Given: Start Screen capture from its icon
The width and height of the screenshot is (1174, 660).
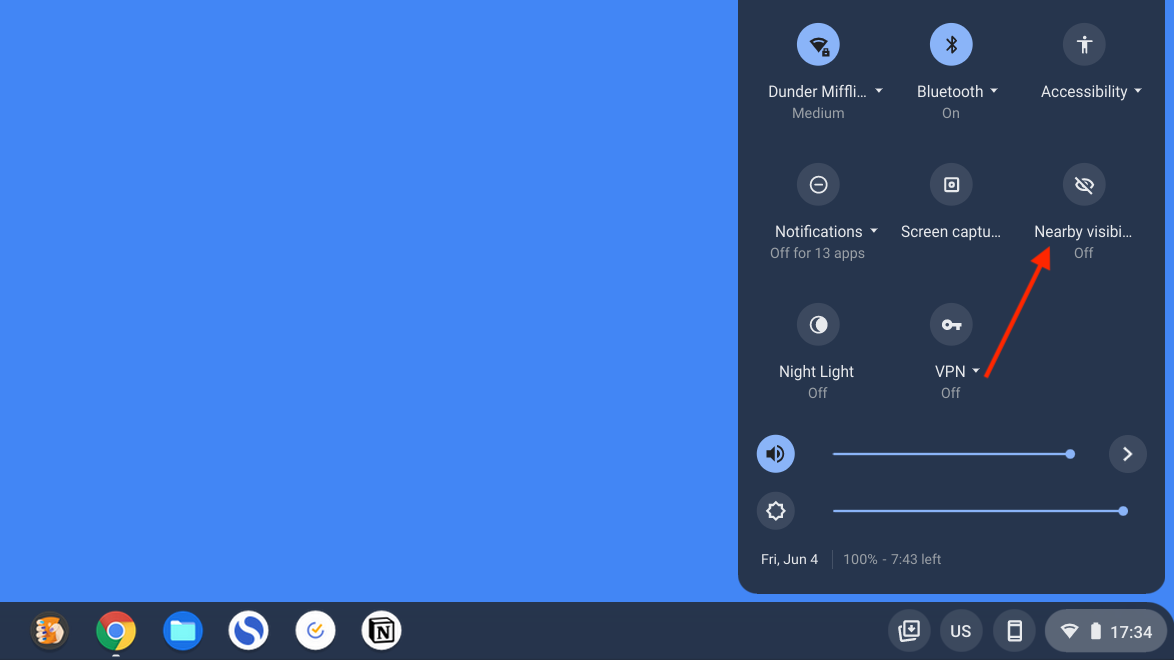Looking at the screenshot, I should pos(951,184).
